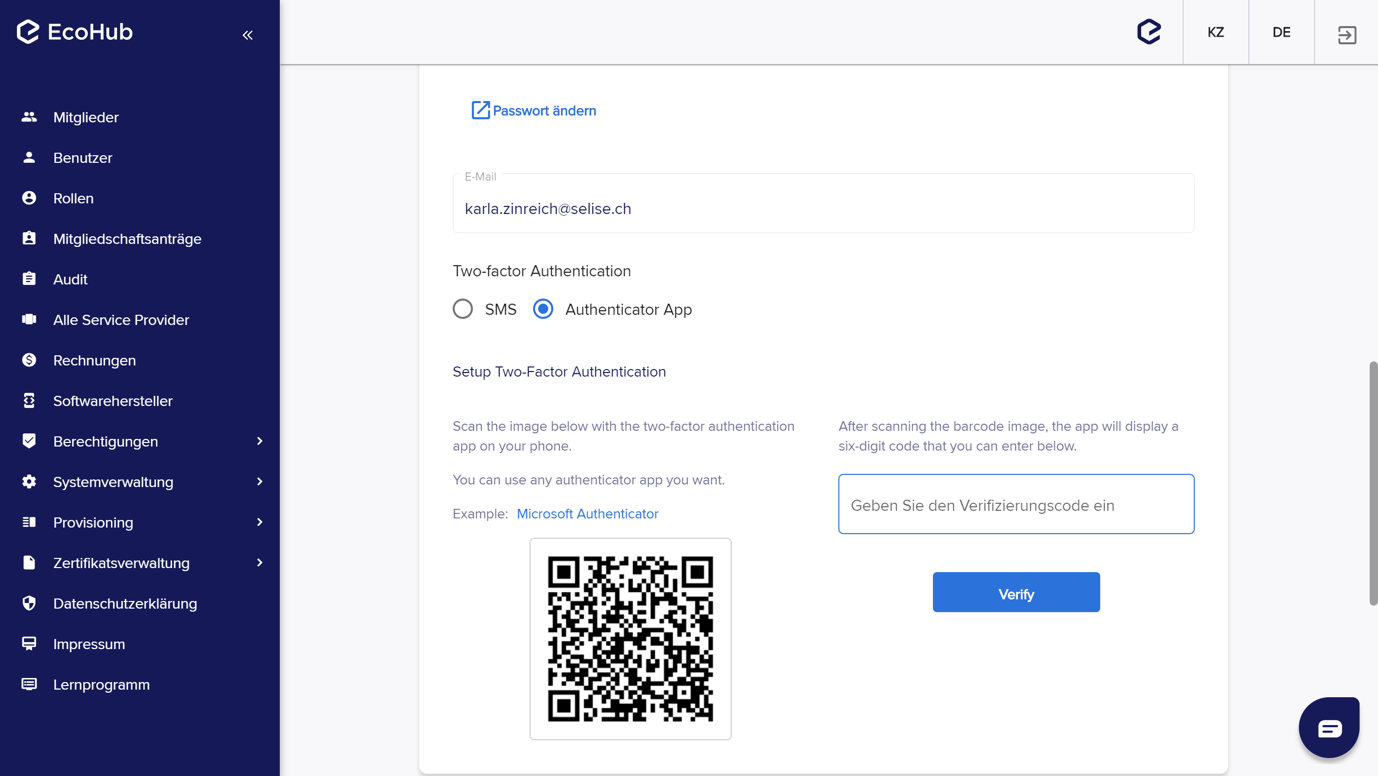Click the EcoHub title text
The height and width of the screenshot is (776, 1378).
click(x=90, y=32)
